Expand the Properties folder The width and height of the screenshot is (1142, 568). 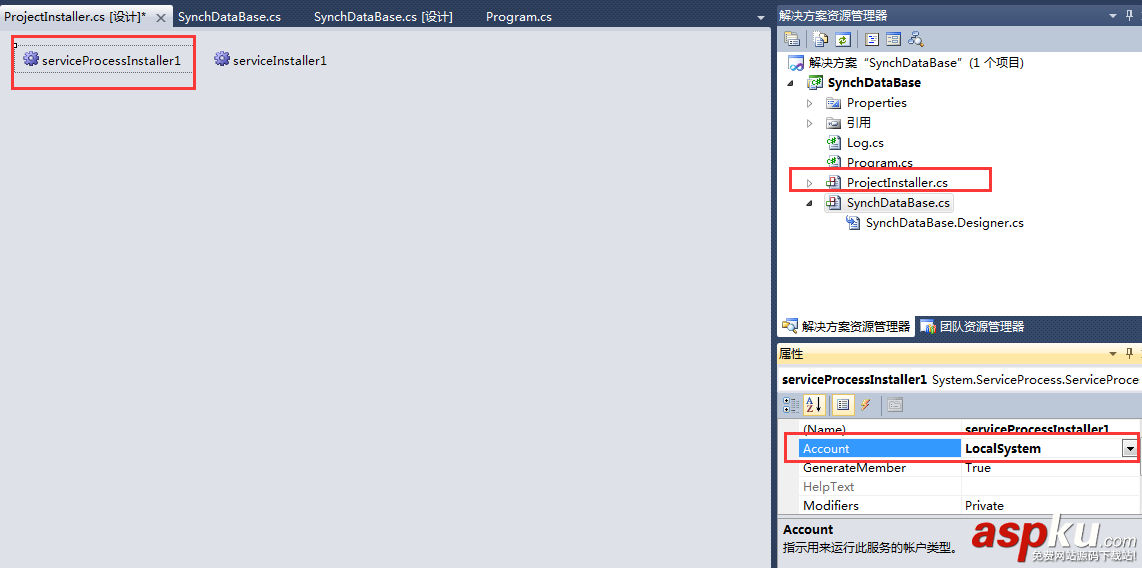click(809, 103)
